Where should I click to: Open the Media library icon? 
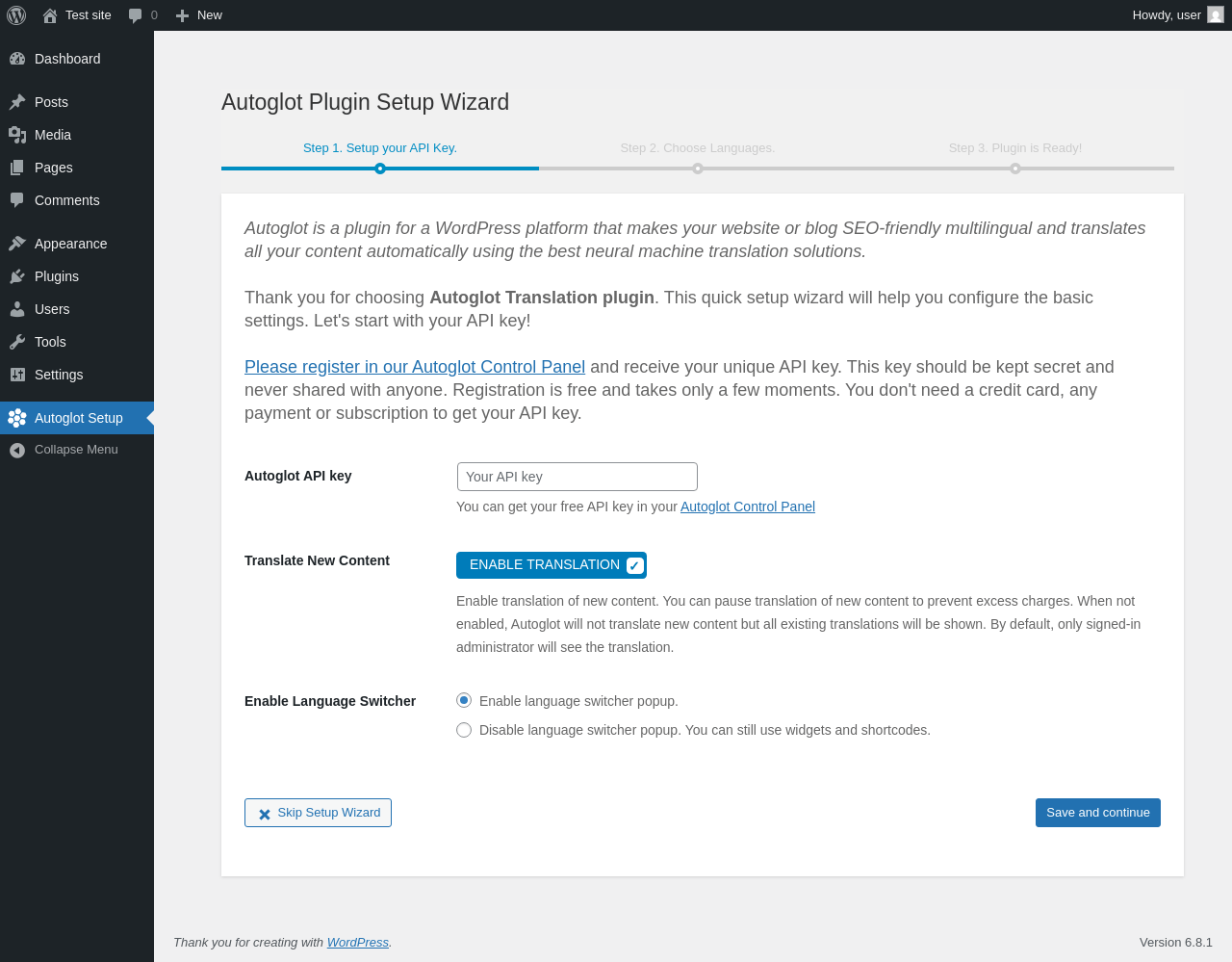click(17, 135)
